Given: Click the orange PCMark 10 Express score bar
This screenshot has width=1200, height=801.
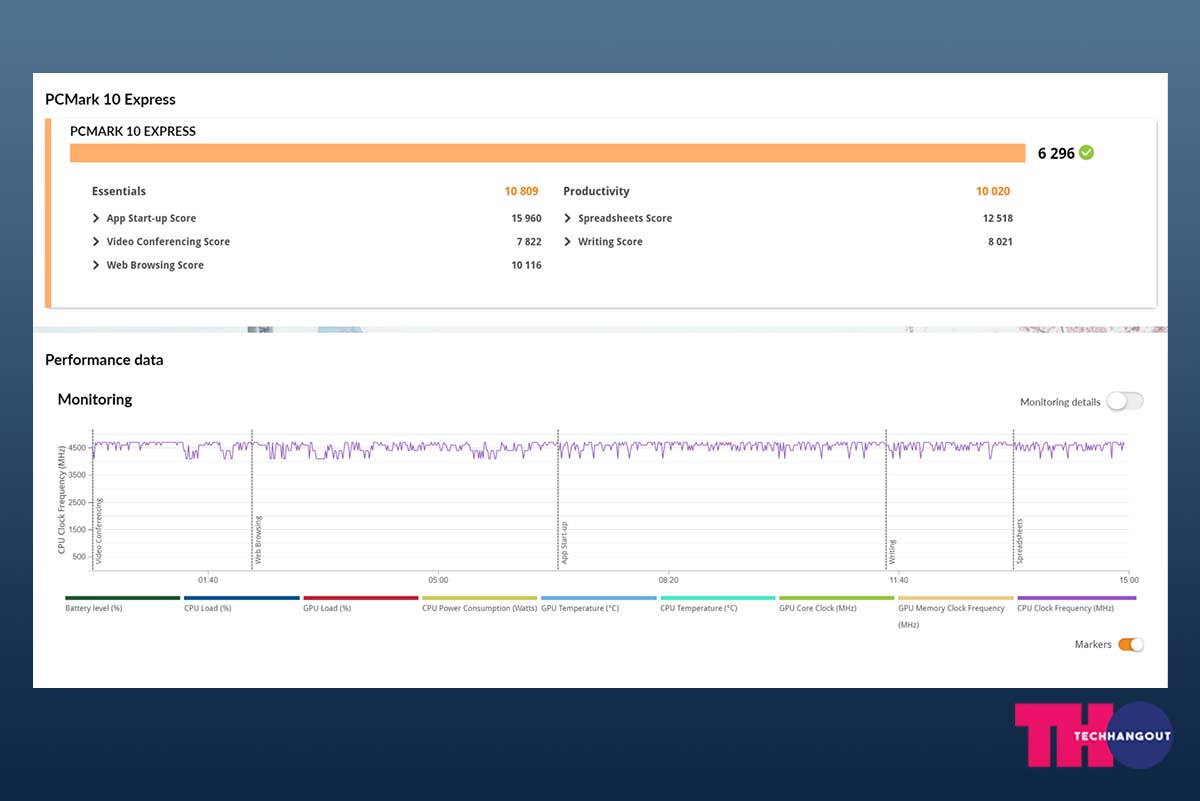Looking at the screenshot, I should [547, 153].
